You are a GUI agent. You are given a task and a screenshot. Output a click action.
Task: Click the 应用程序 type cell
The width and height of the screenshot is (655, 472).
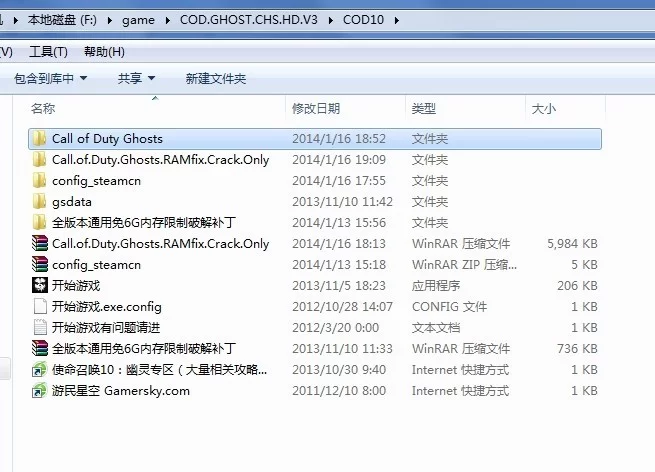tap(436, 286)
